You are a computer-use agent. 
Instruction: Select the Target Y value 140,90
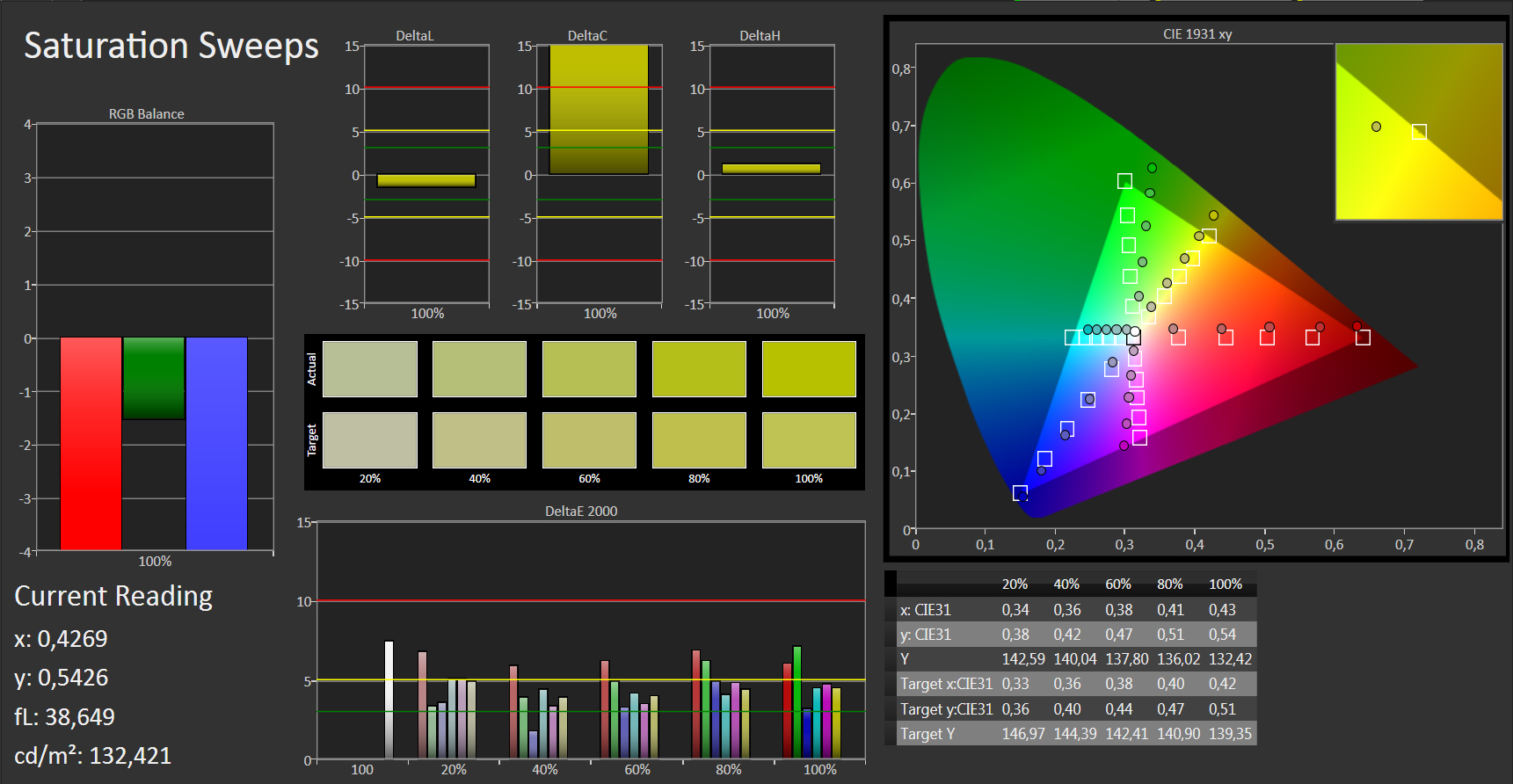[x=1179, y=734]
